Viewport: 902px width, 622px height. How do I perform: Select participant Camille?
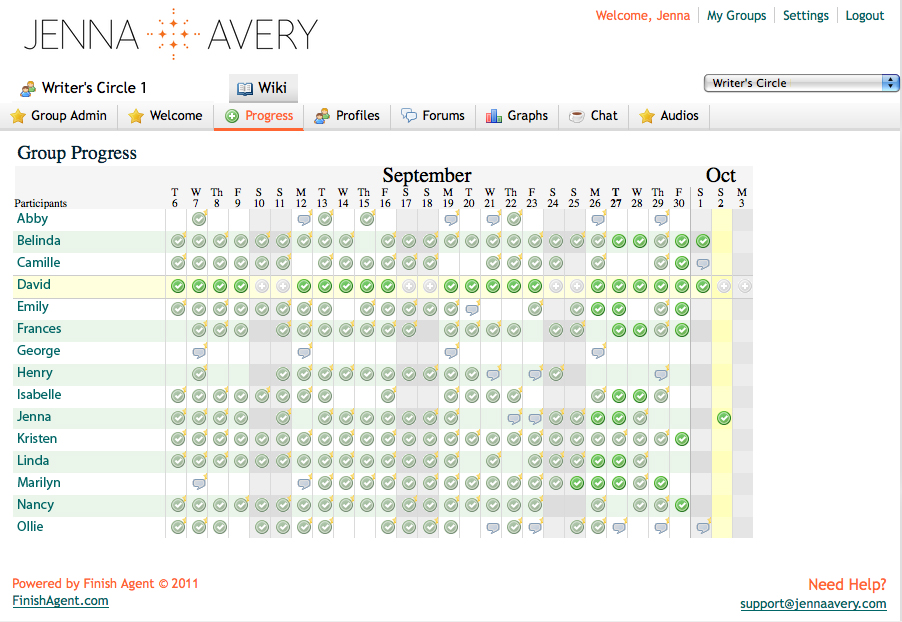point(39,262)
